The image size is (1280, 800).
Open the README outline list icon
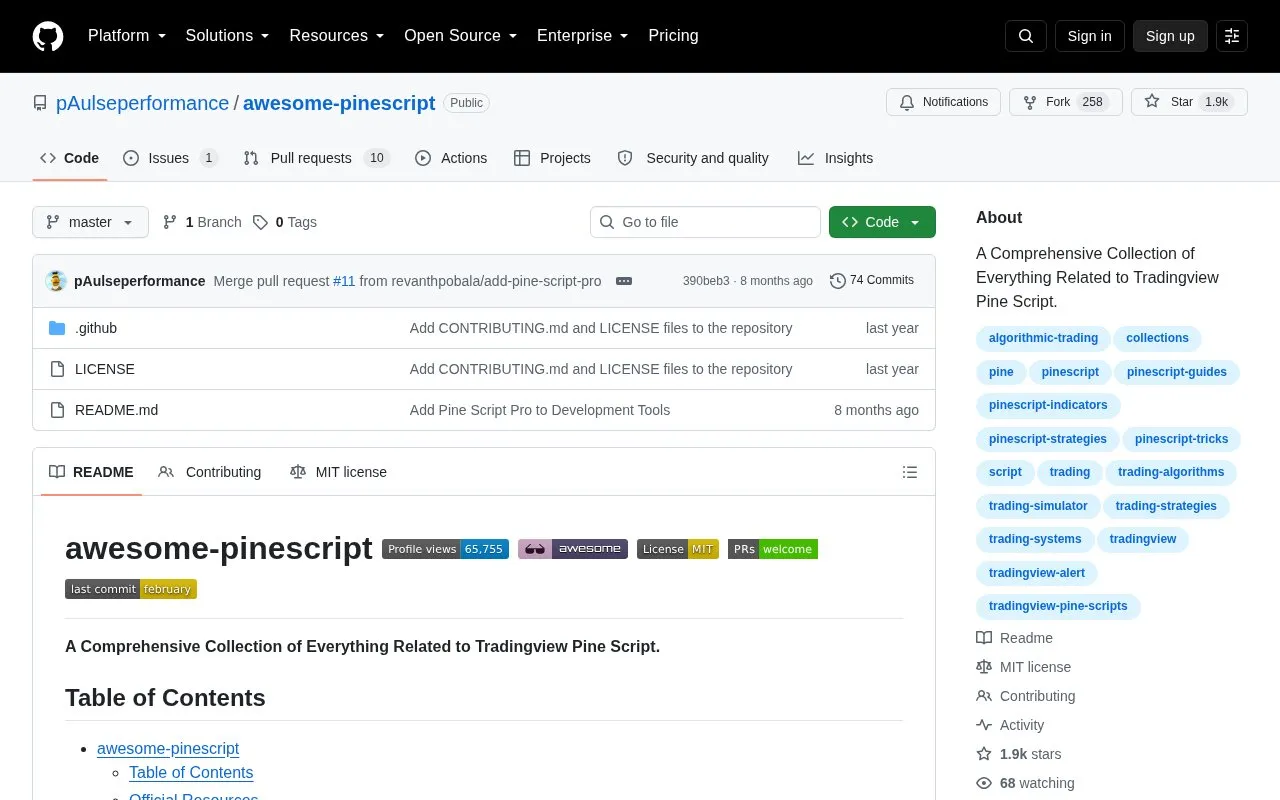910,472
